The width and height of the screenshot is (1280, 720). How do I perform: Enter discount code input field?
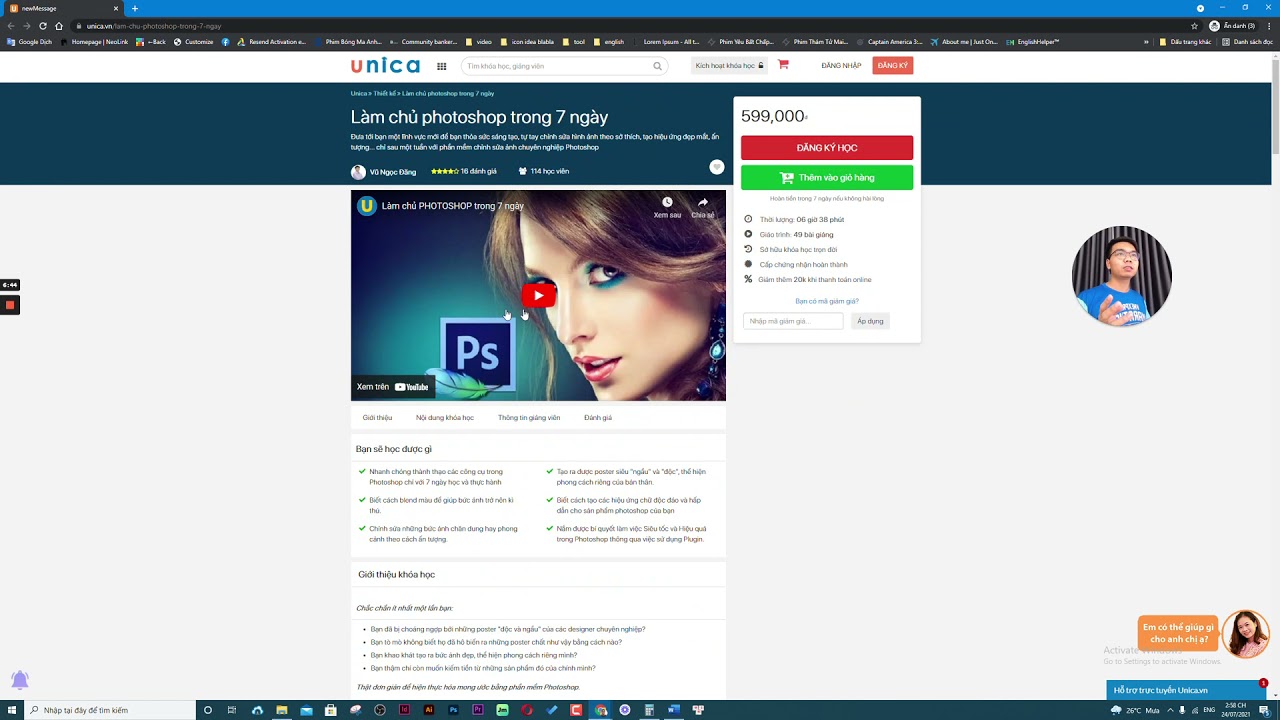pos(793,321)
